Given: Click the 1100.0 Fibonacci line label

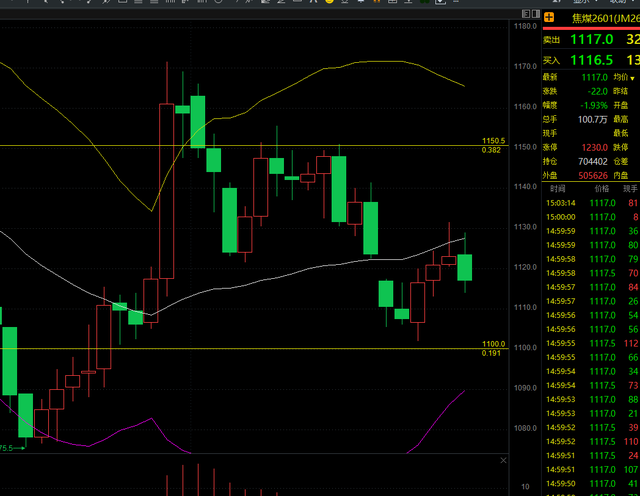Looking at the screenshot, I should (x=493, y=344).
